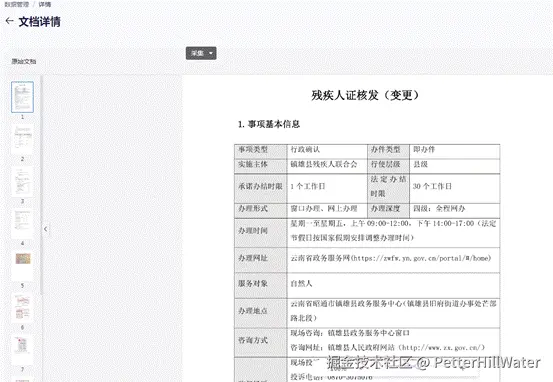This screenshot has height=382, width=553.
Task: Click the heading 1. 事项基本信息
Action: 269,124
